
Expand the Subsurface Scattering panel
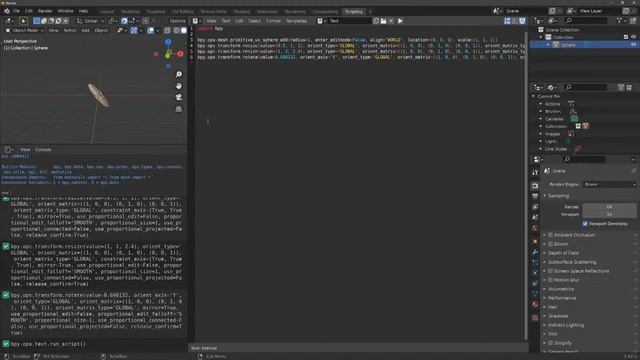(572, 262)
